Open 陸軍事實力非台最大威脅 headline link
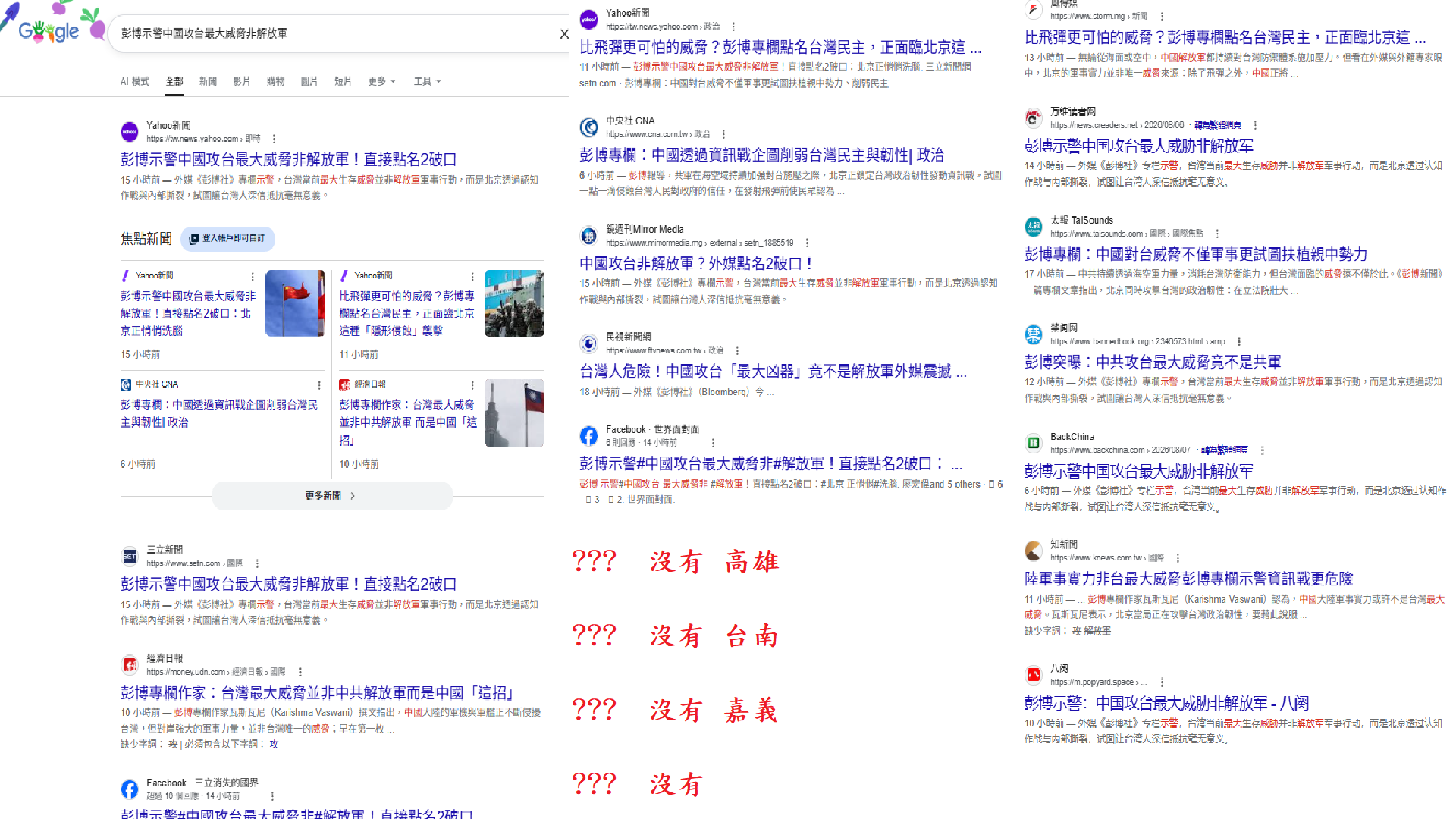Image resolution: width=1456 pixels, height=819 pixels. tap(1188, 579)
